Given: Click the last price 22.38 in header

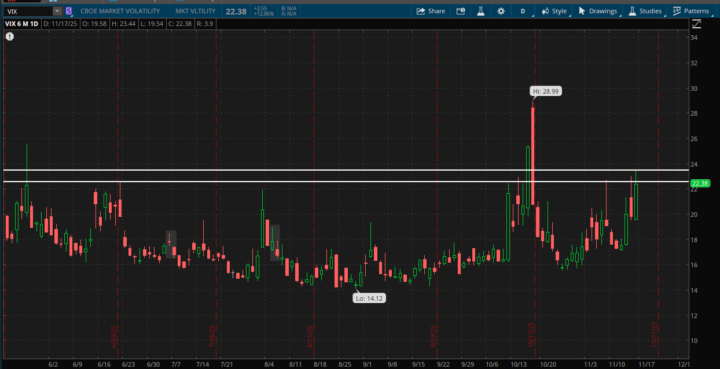Looking at the screenshot, I should tap(236, 11).
